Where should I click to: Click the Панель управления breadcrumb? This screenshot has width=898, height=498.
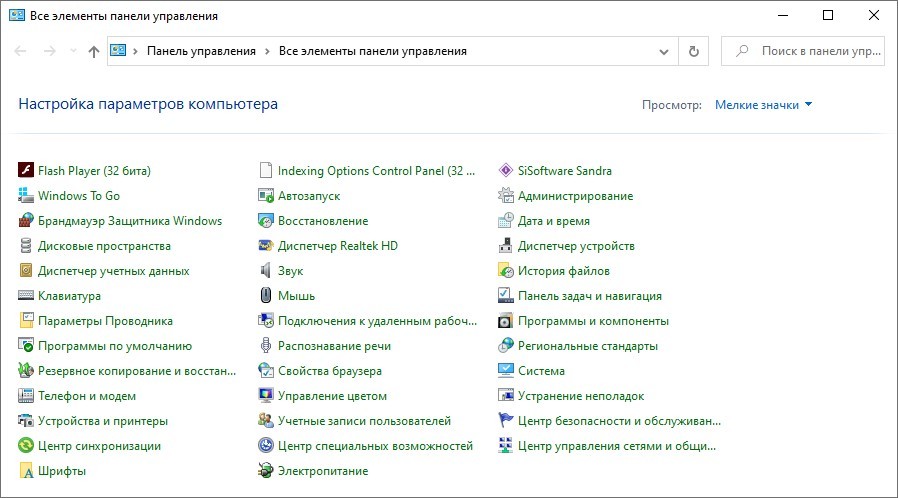[x=201, y=51]
